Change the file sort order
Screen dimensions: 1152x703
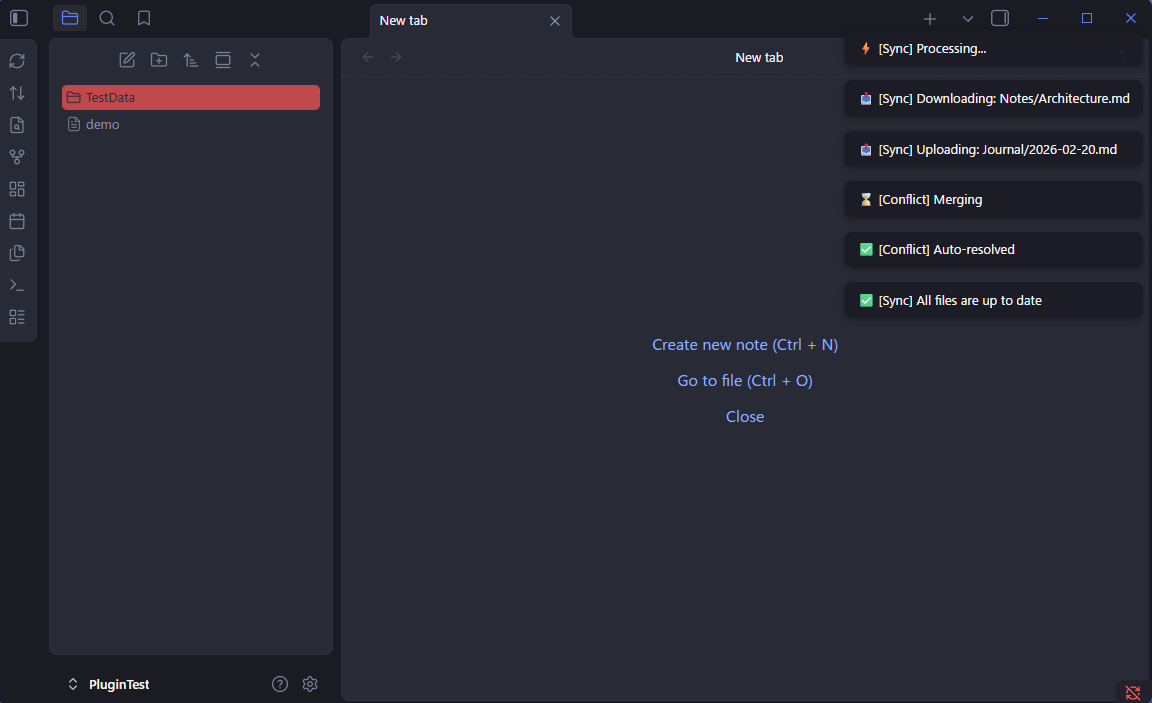[190, 60]
